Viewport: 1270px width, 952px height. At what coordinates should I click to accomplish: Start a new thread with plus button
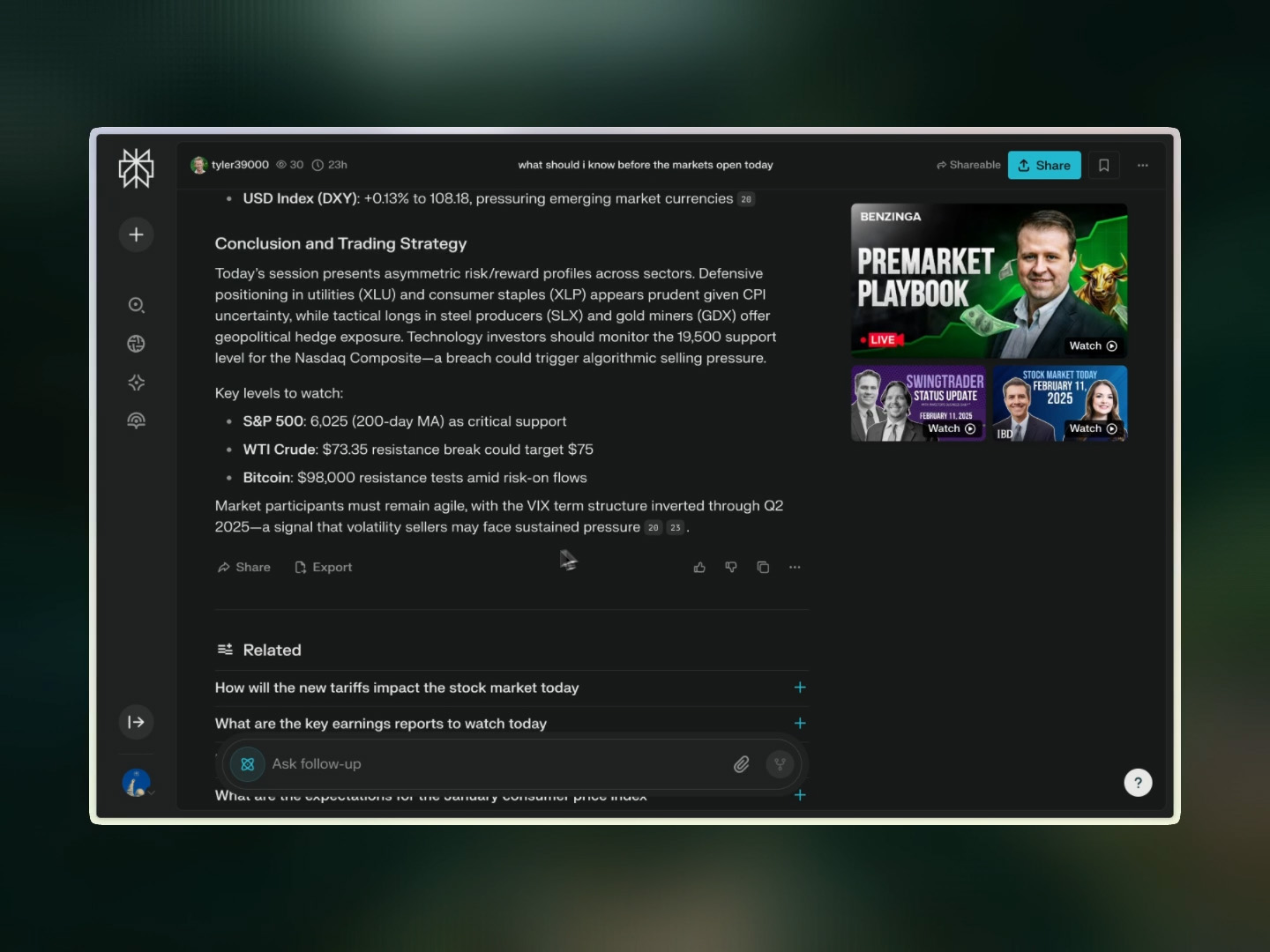(136, 234)
